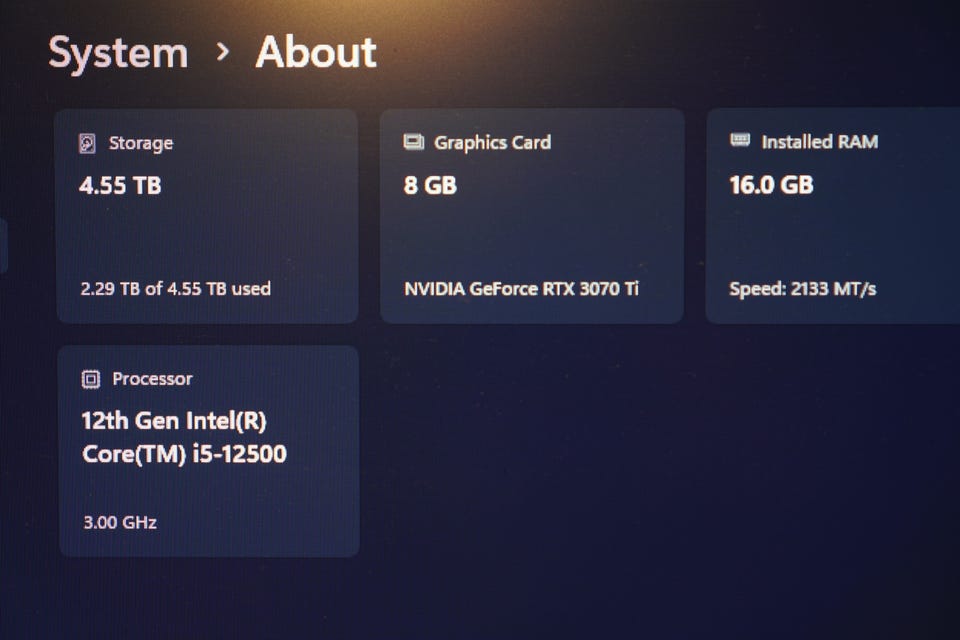Click the breadcrumb chevron separator
Viewport: 960px width, 640px height.
(x=222, y=51)
